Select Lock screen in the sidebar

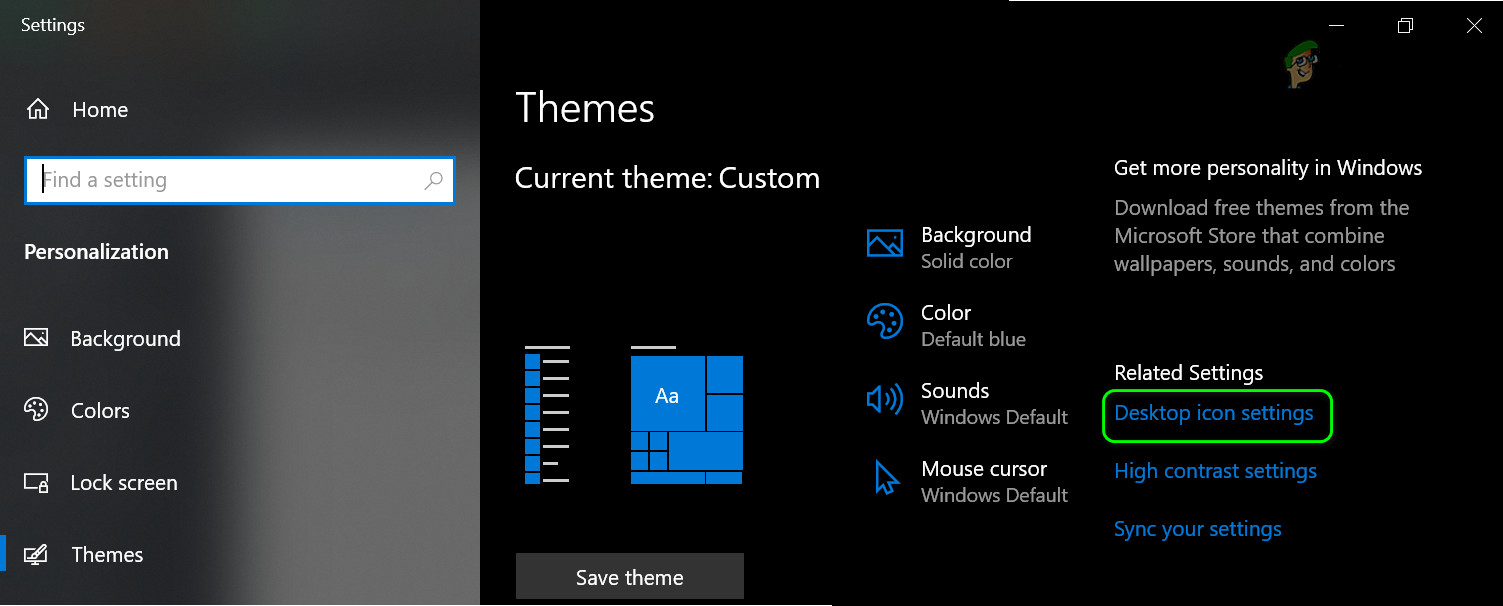click(x=123, y=482)
